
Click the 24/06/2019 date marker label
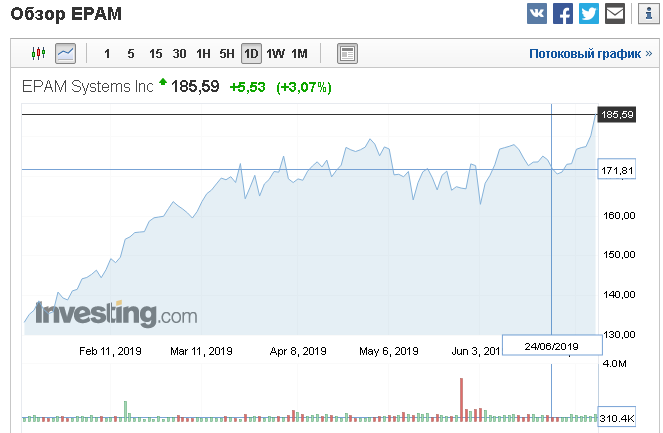[x=552, y=346]
